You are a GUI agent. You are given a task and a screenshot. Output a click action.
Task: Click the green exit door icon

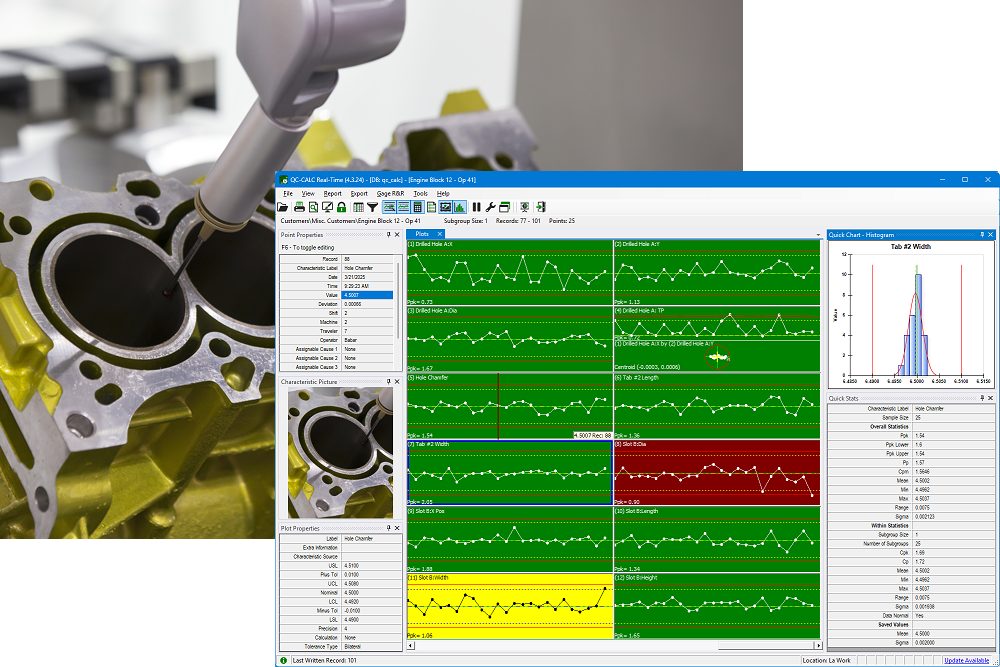click(540, 207)
